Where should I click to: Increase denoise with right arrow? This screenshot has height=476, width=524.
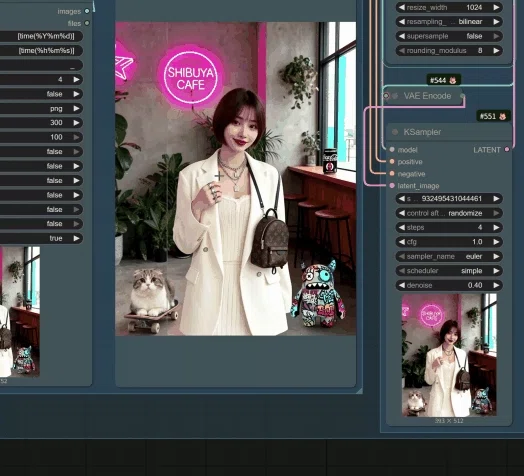click(497, 285)
